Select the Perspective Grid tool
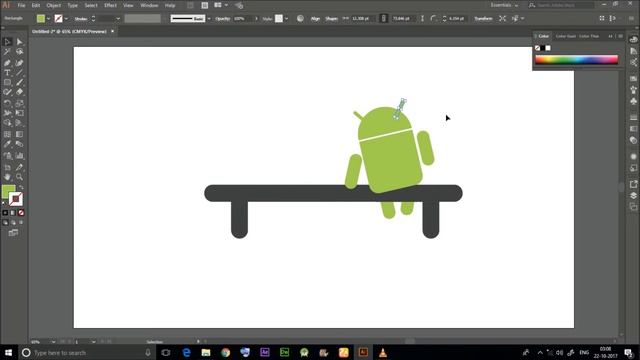Viewport: 640px width, 360px height. [20, 123]
